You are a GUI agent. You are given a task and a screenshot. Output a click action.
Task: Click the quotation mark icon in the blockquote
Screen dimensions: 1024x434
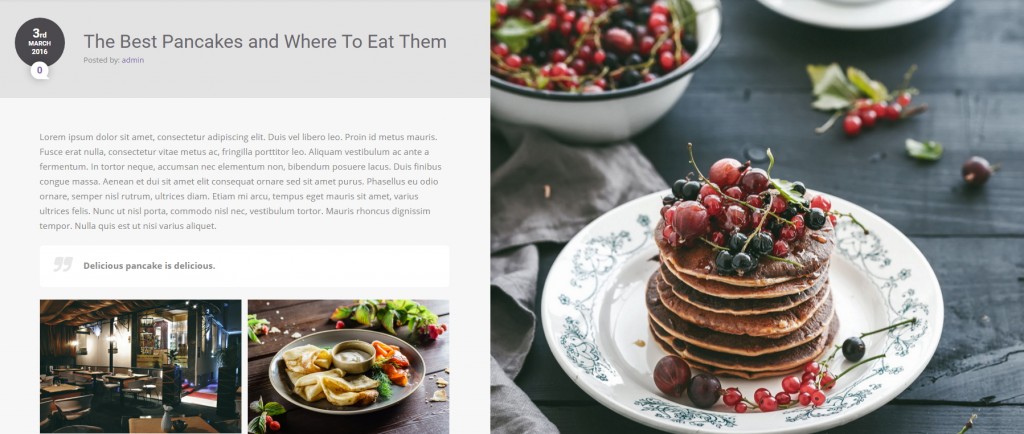point(63,264)
